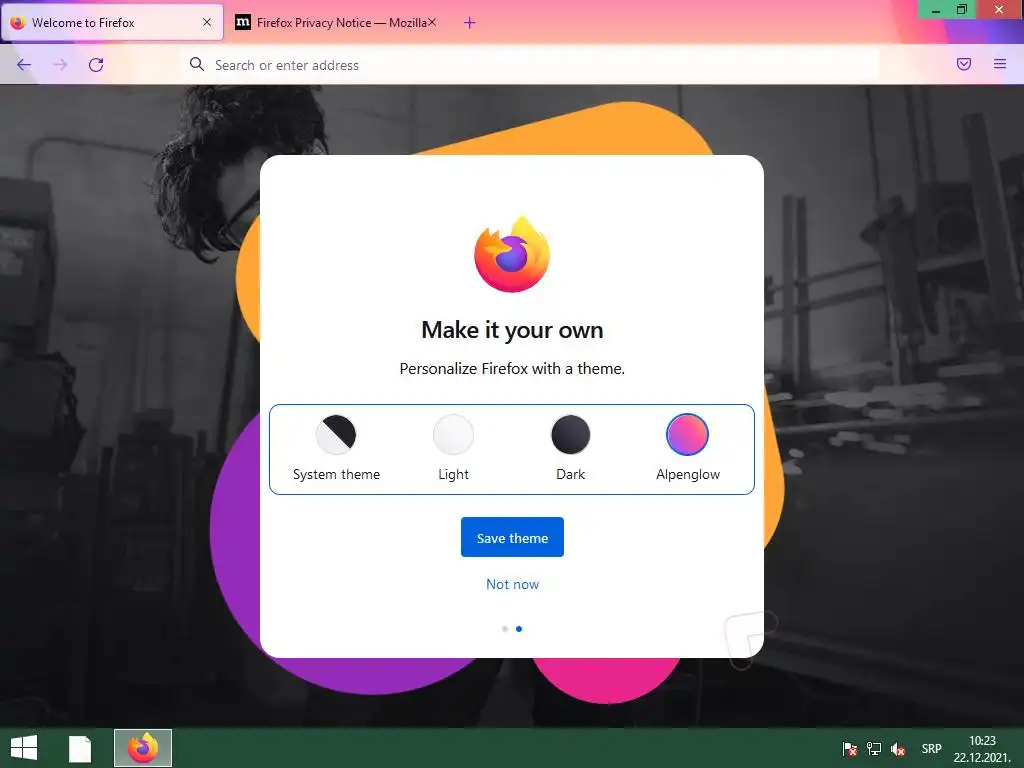Reload the current page
The height and width of the screenshot is (768, 1024).
tap(96, 65)
